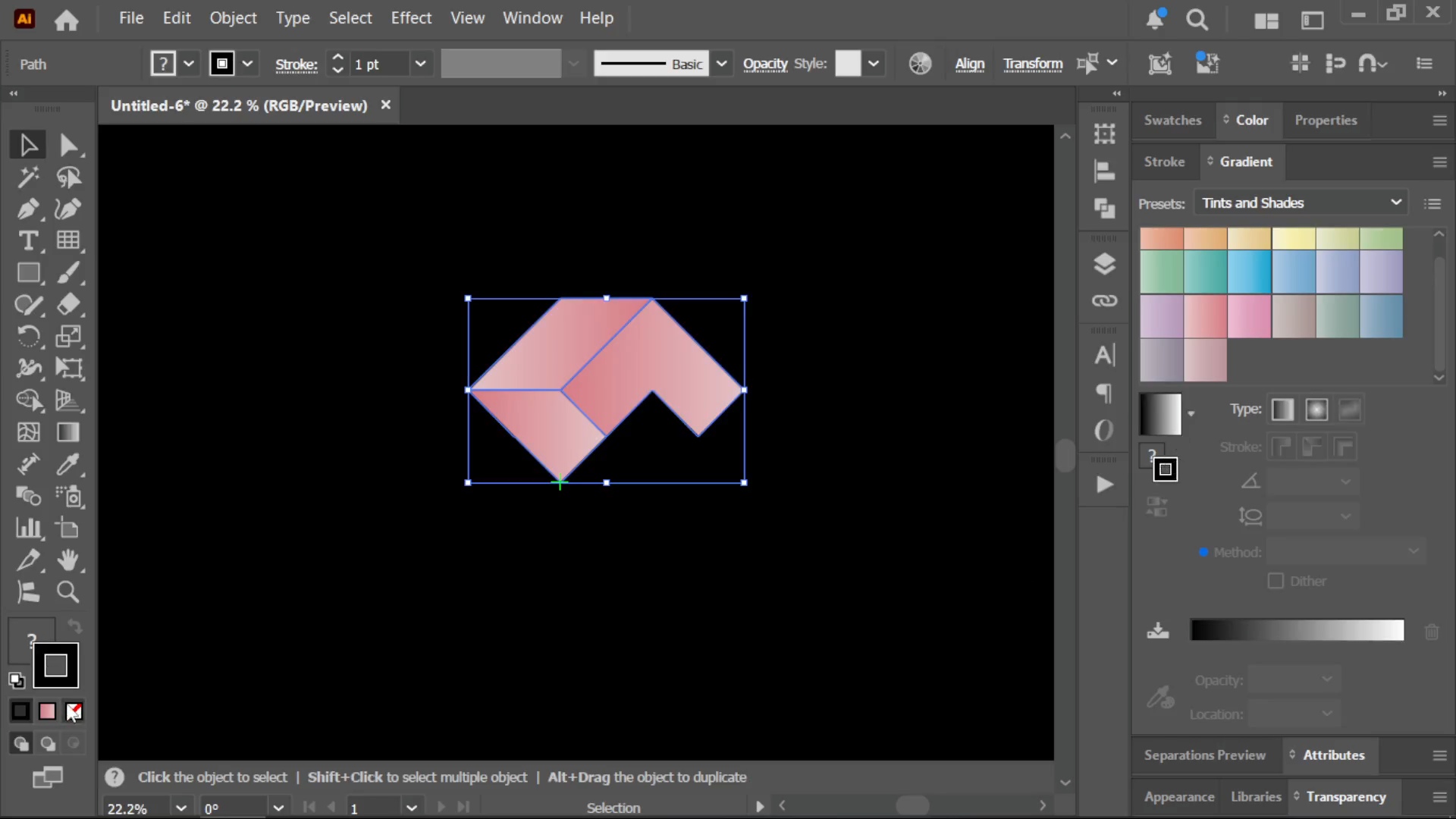
Task: Open the zoom level dropdown
Action: (x=180, y=808)
